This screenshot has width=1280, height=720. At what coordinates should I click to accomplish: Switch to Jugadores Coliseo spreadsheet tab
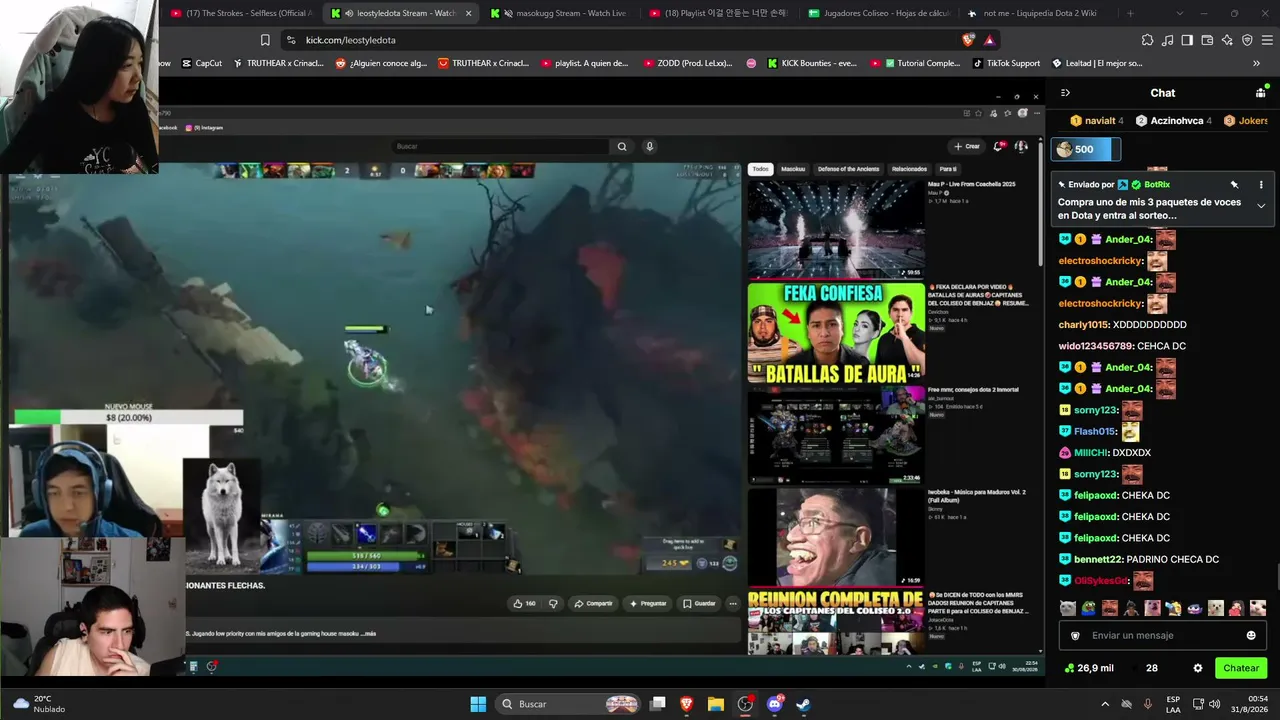pos(878,13)
